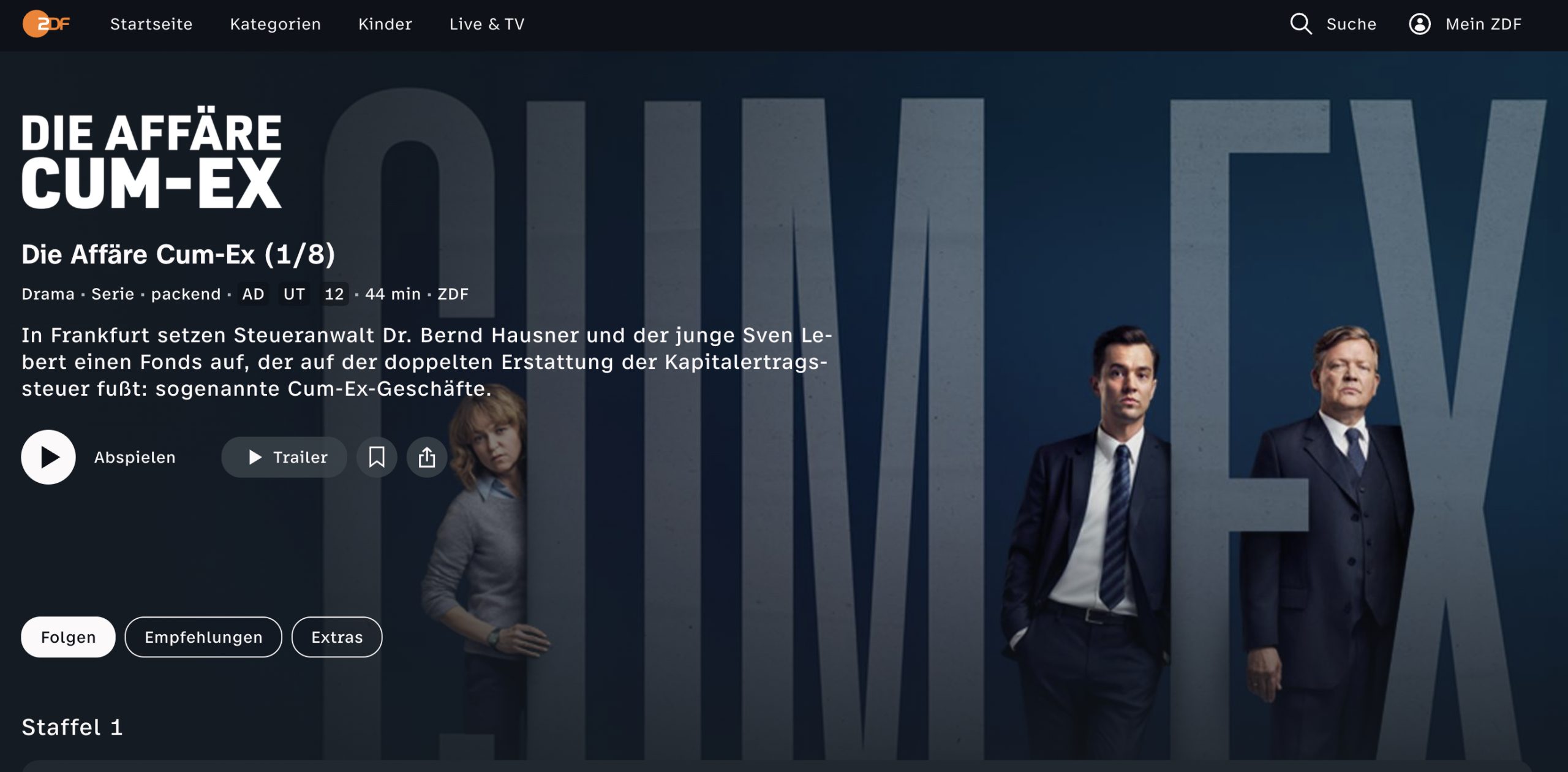The image size is (1568, 772).
Task: Click the Abspielen label
Action: click(x=135, y=457)
